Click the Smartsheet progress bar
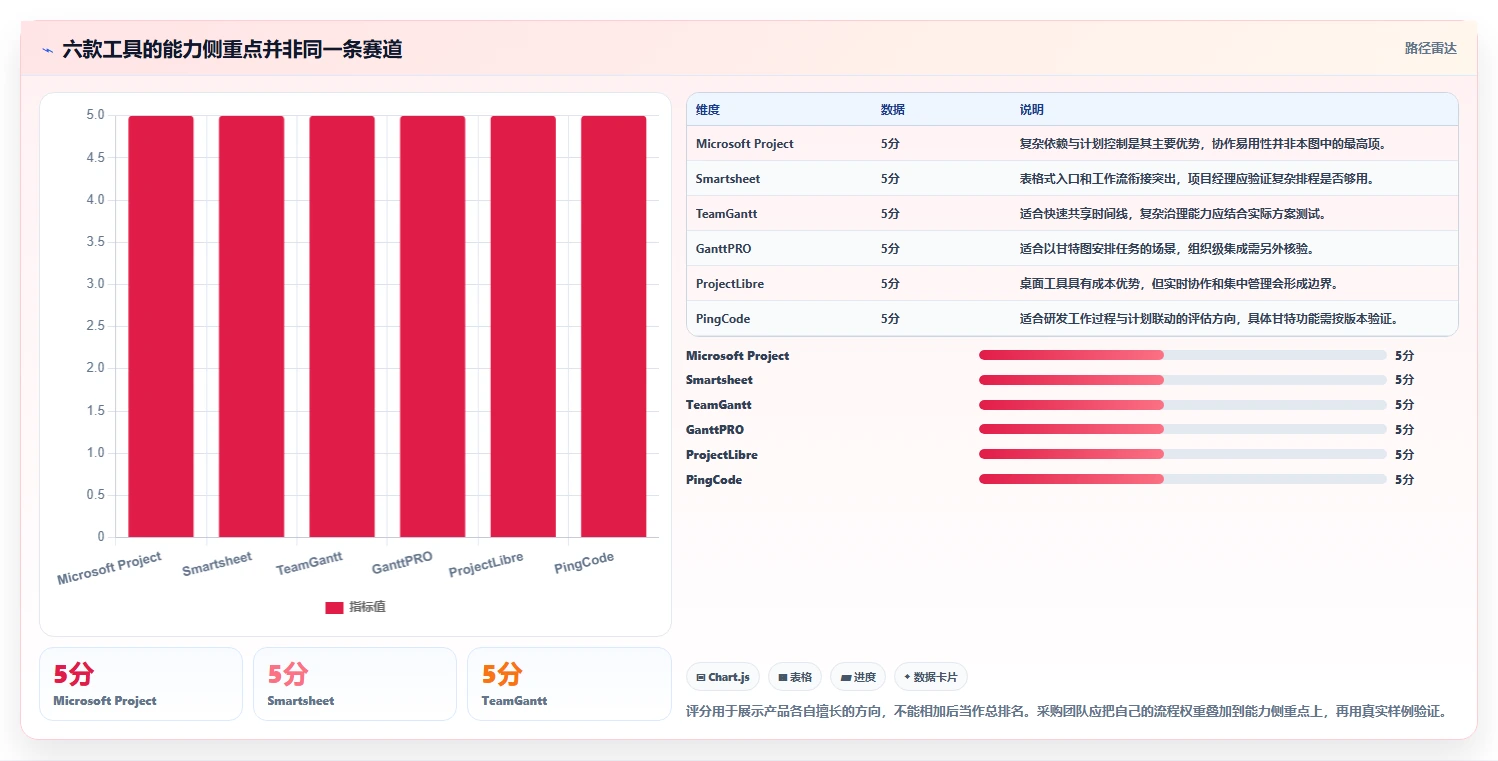This screenshot has width=1498, height=761. (x=1183, y=380)
